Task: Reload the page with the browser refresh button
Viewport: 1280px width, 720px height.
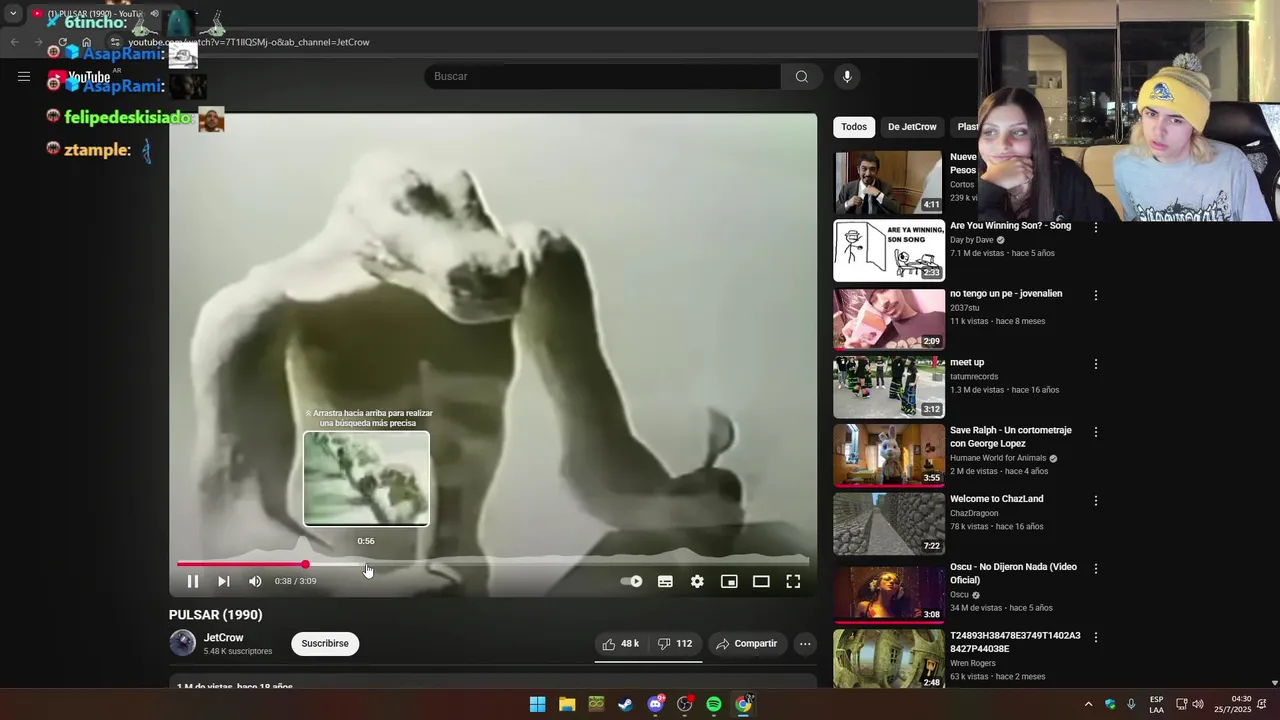Action: (x=62, y=42)
